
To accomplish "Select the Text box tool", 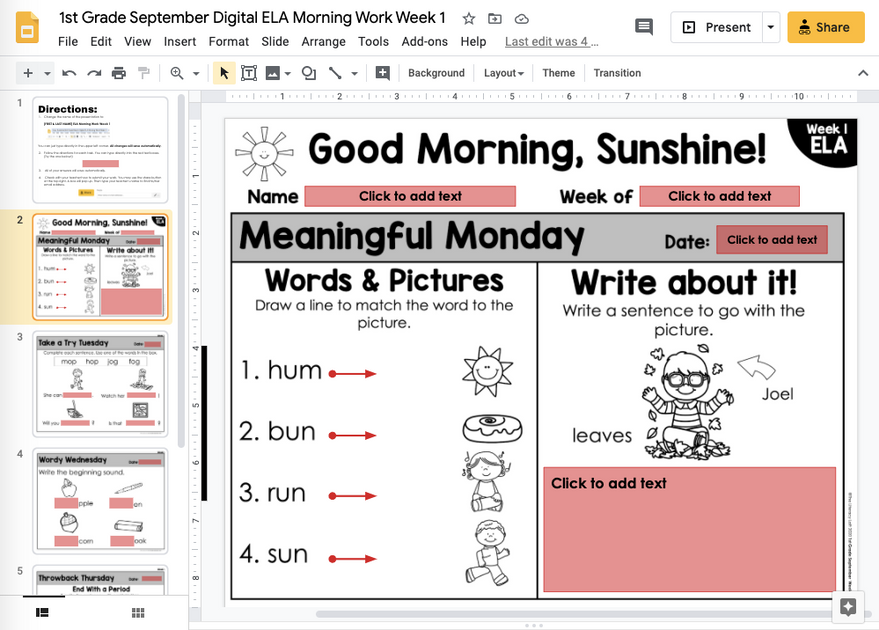I will [249, 72].
